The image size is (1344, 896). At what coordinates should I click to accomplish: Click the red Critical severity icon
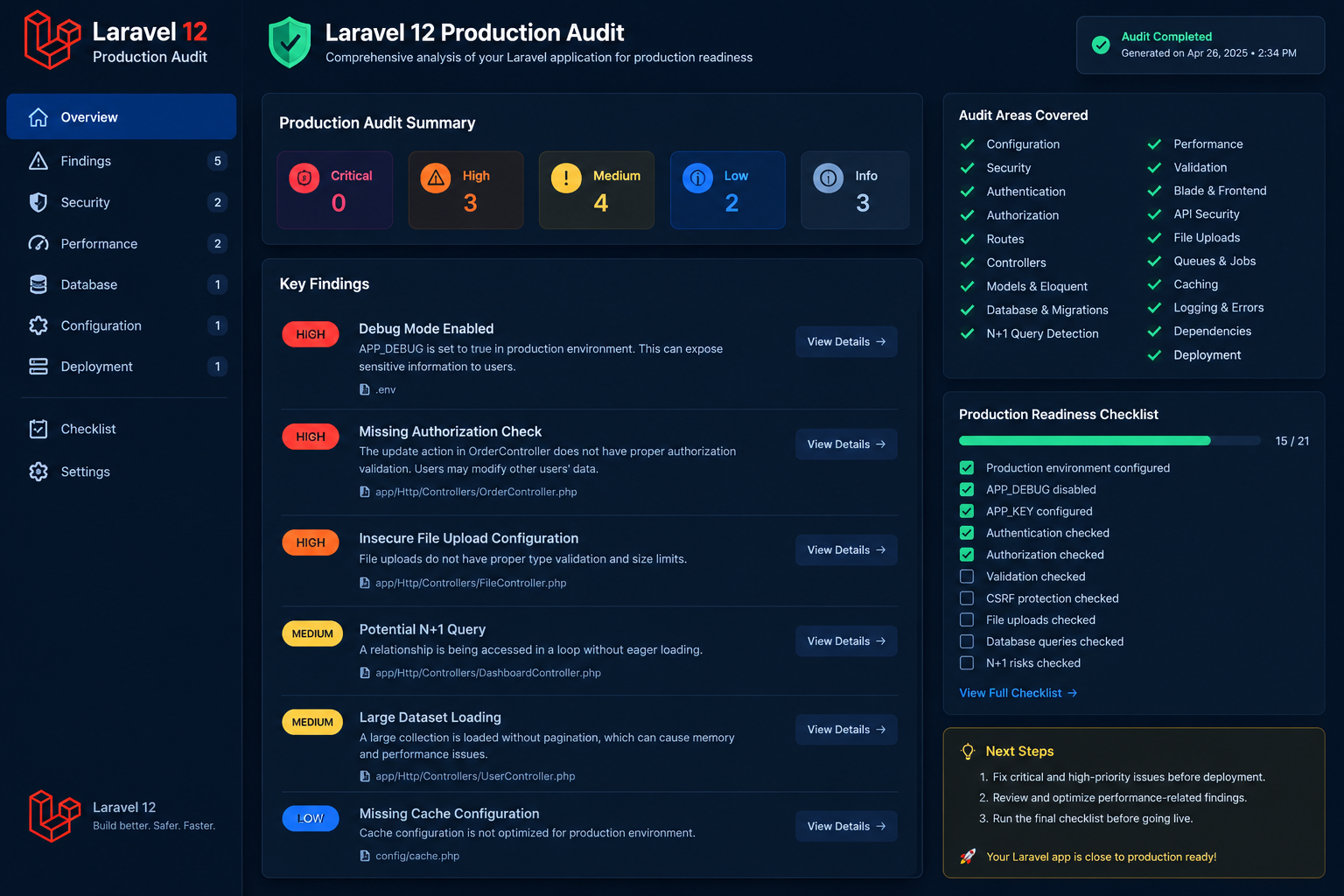point(304,178)
